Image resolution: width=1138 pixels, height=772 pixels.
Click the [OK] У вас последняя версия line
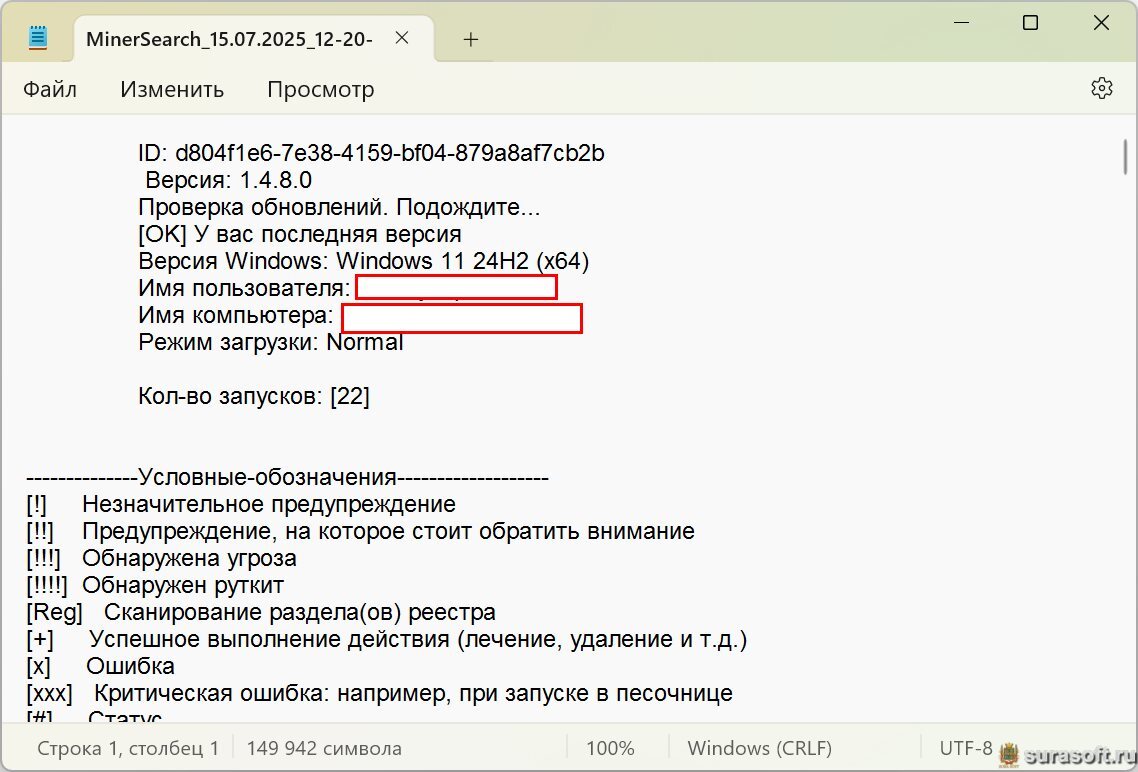point(300,234)
